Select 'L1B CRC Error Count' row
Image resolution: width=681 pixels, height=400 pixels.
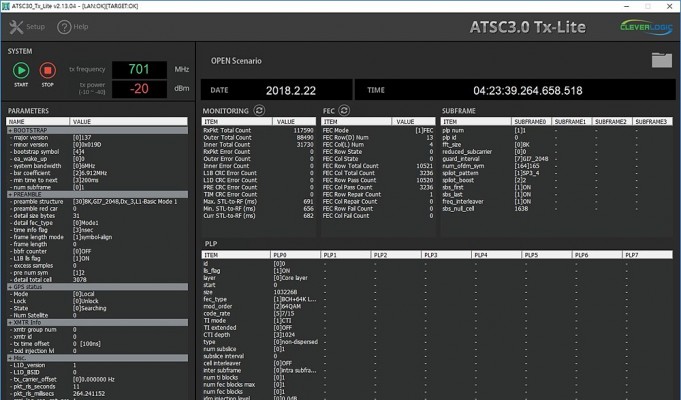click(259, 173)
